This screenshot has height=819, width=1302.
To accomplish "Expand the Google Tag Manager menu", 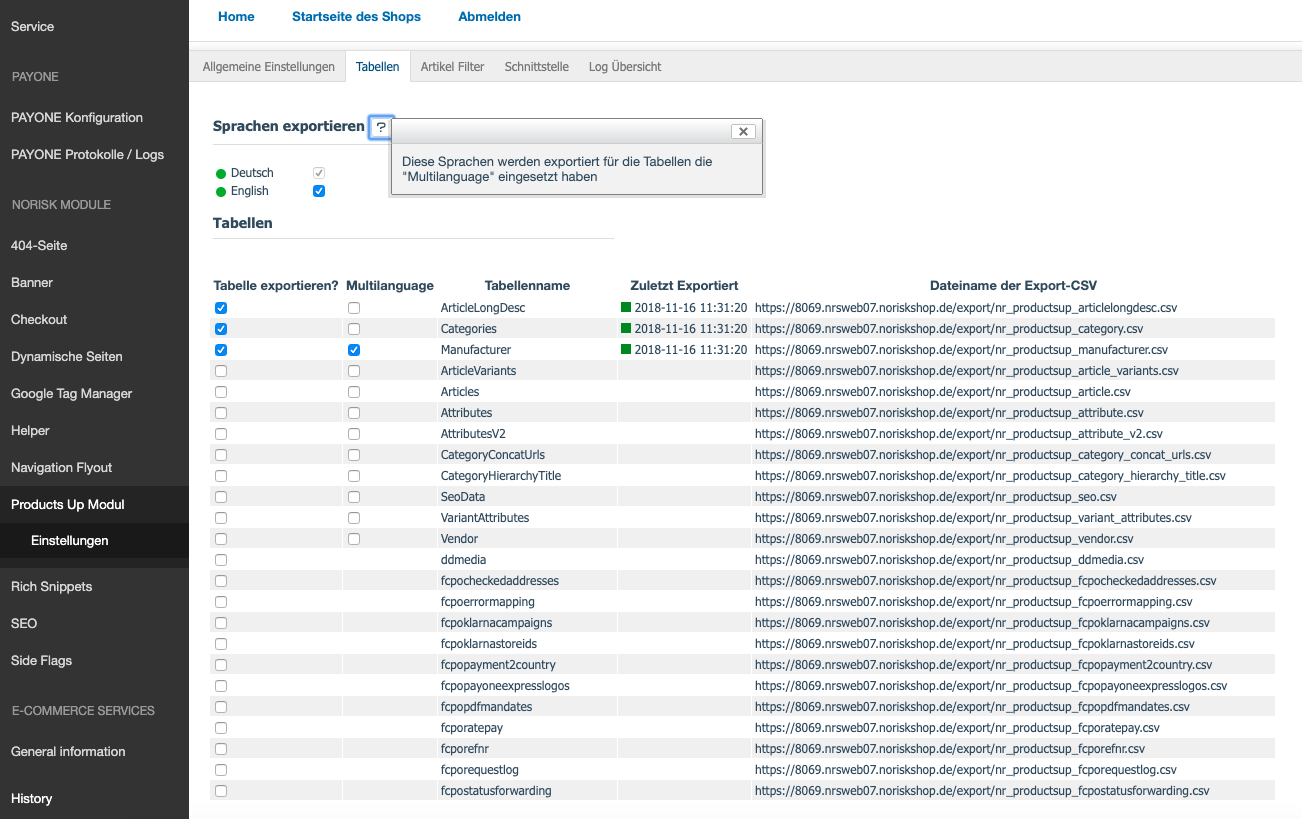I will pos(71,393).
